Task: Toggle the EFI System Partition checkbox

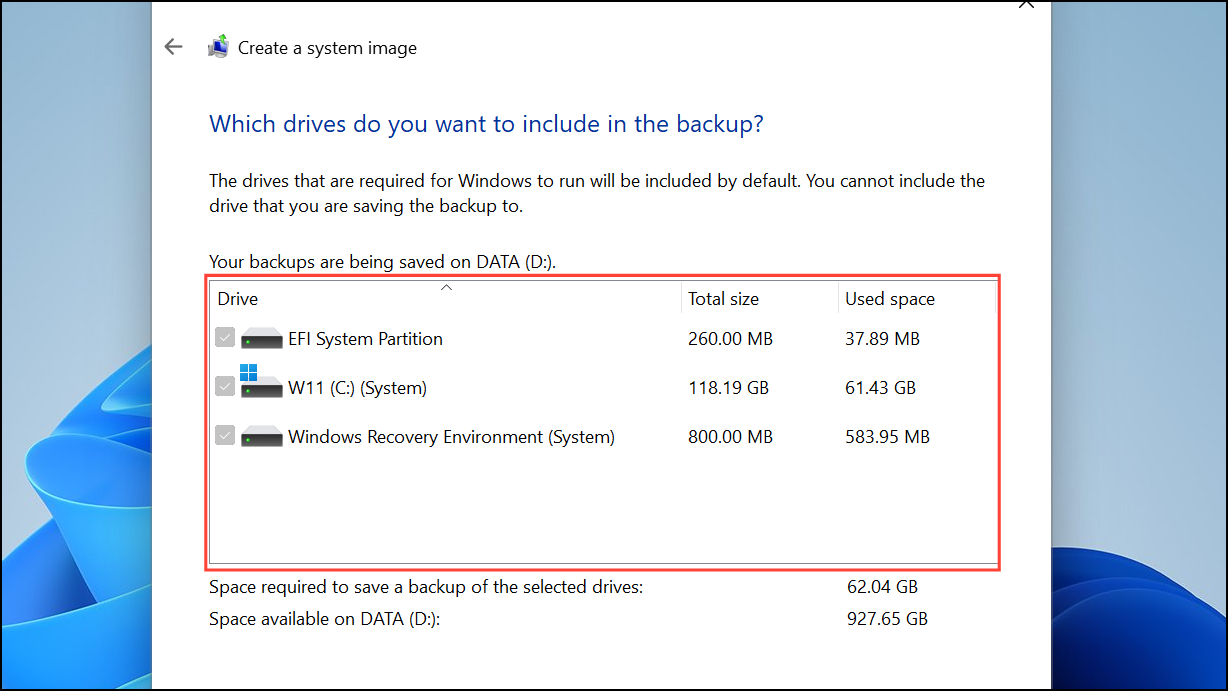Action: pos(225,339)
